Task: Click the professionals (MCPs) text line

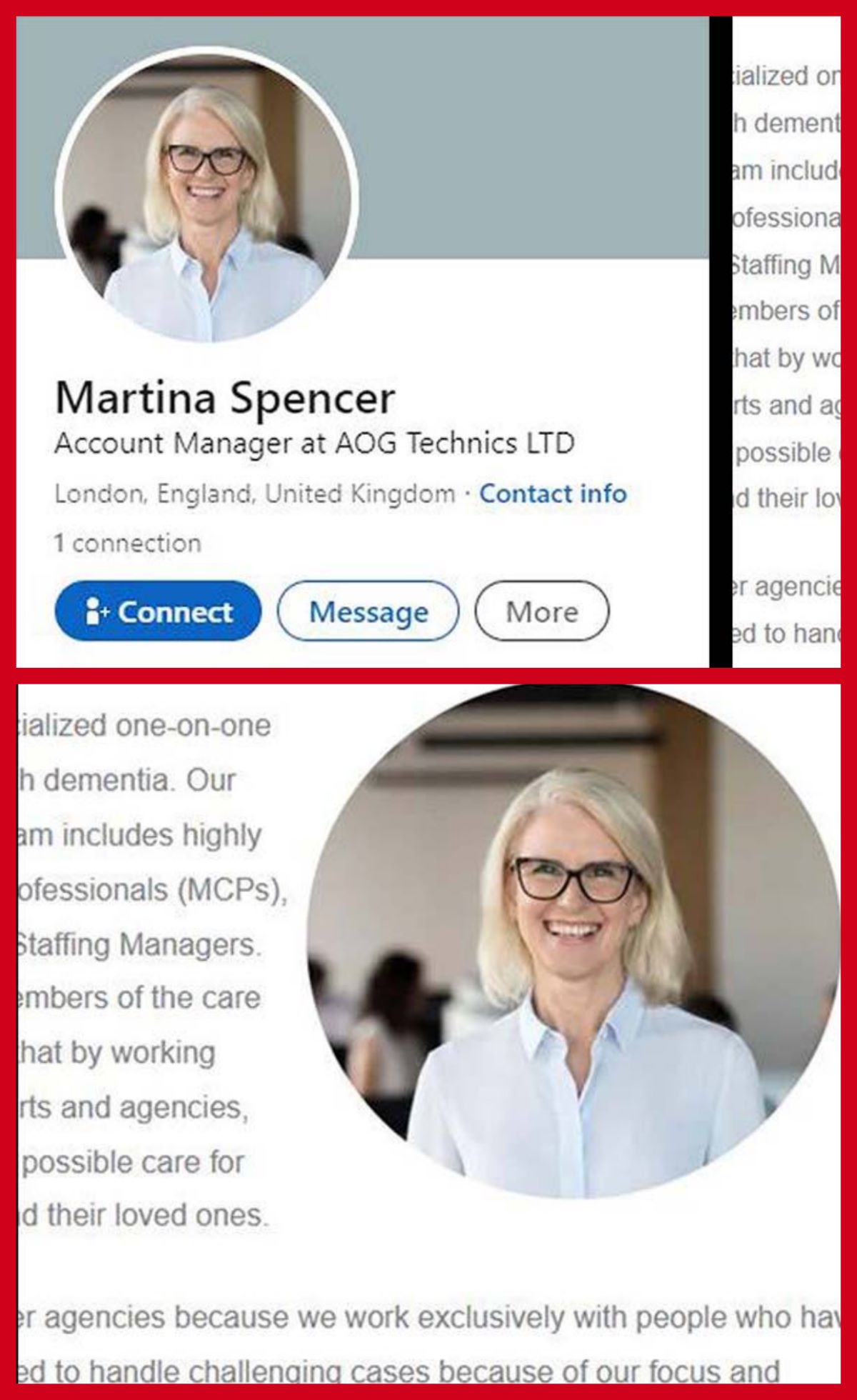Action: [x=152, y=891]
